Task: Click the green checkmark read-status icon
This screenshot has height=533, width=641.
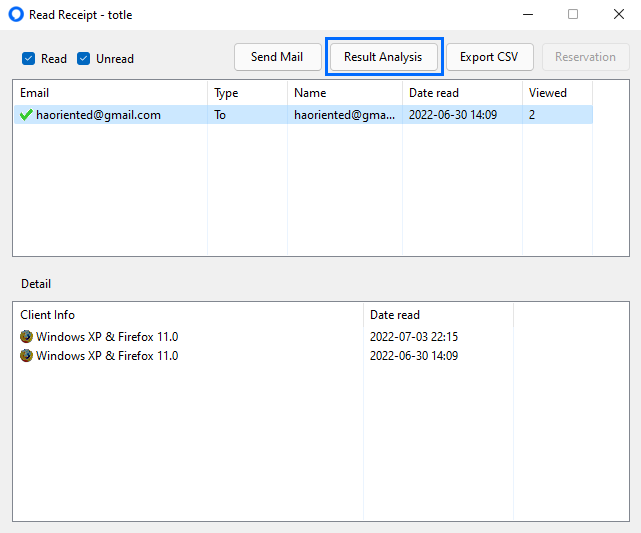Action: click(26, 115)
